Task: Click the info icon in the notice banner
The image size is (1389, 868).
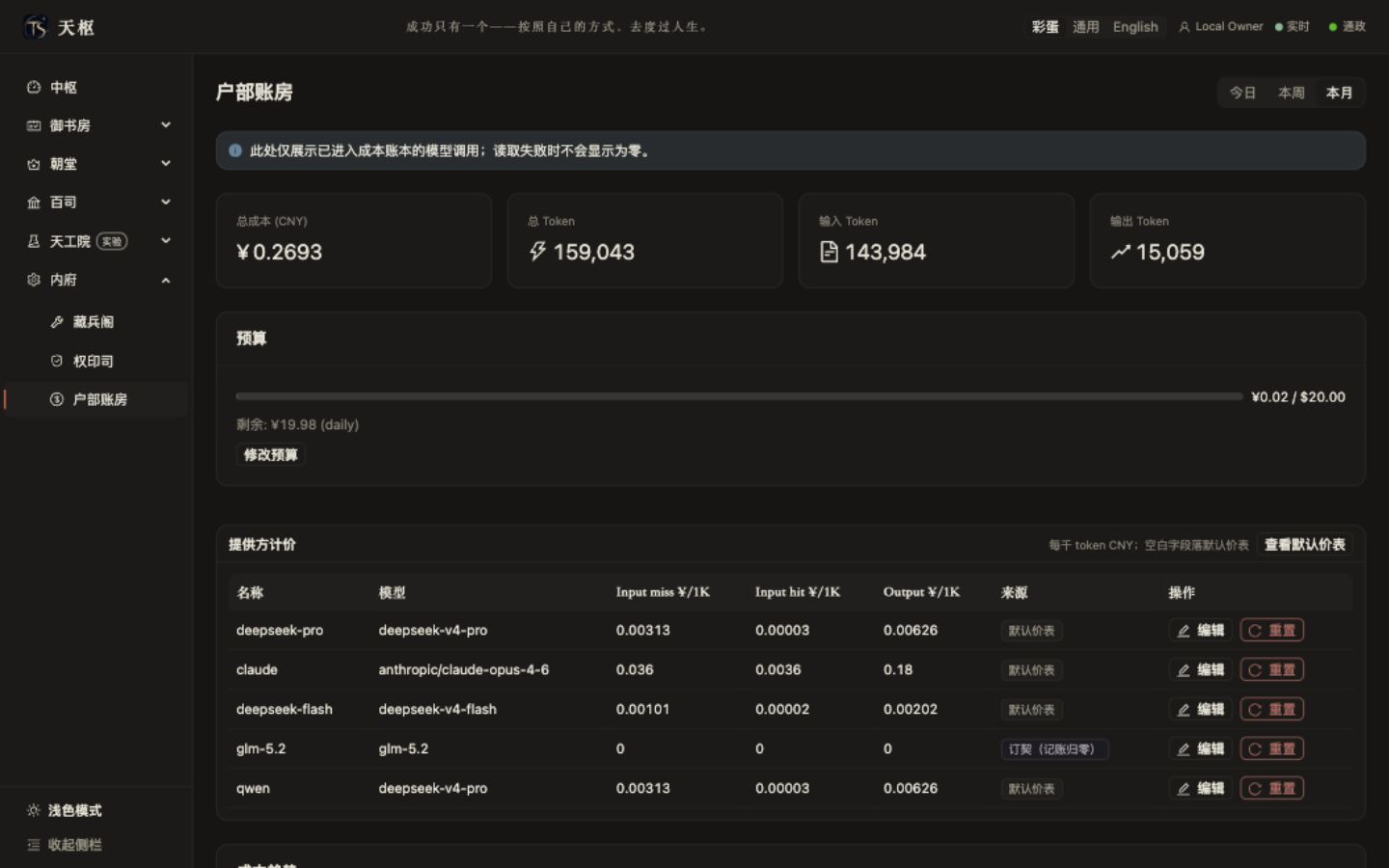Action: [x=235, y=150]
